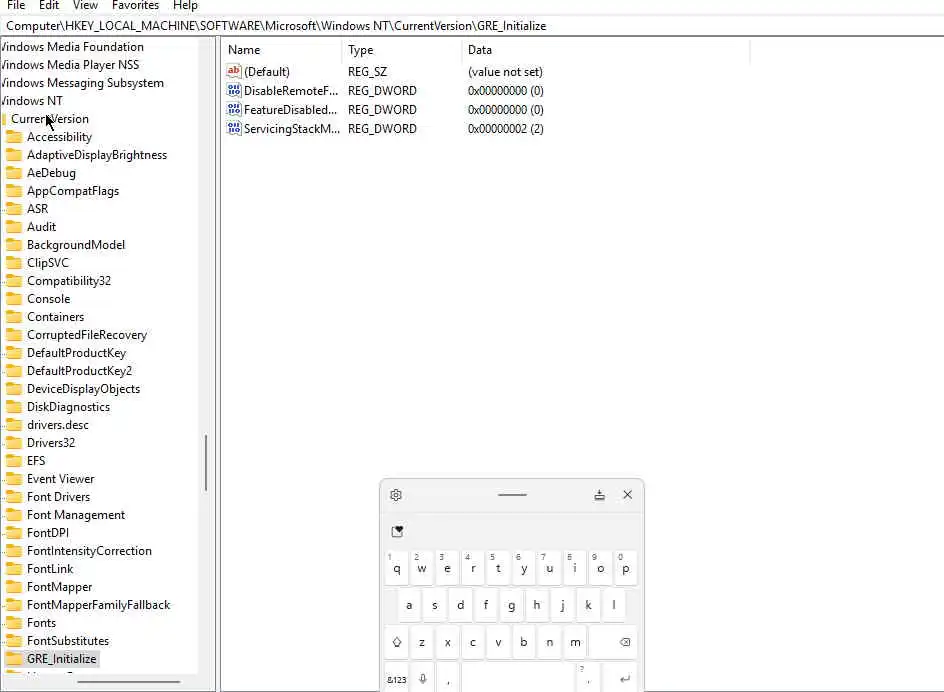Click the ASR folder icon

[x=13, y=209]
